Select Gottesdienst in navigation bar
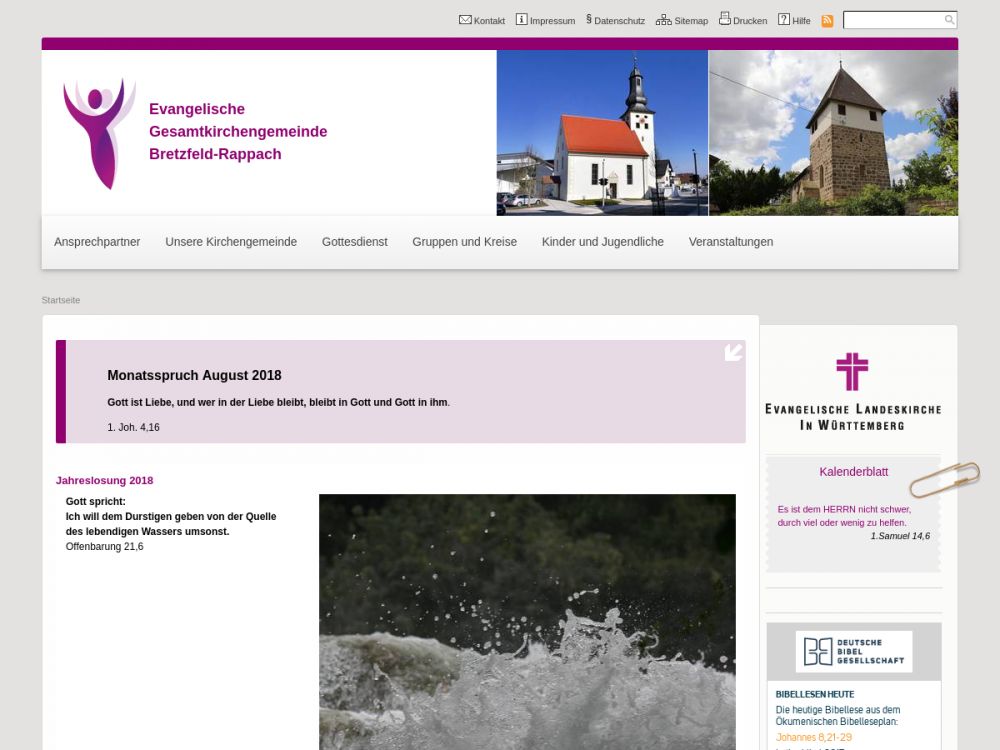 (x=354, y=242)
